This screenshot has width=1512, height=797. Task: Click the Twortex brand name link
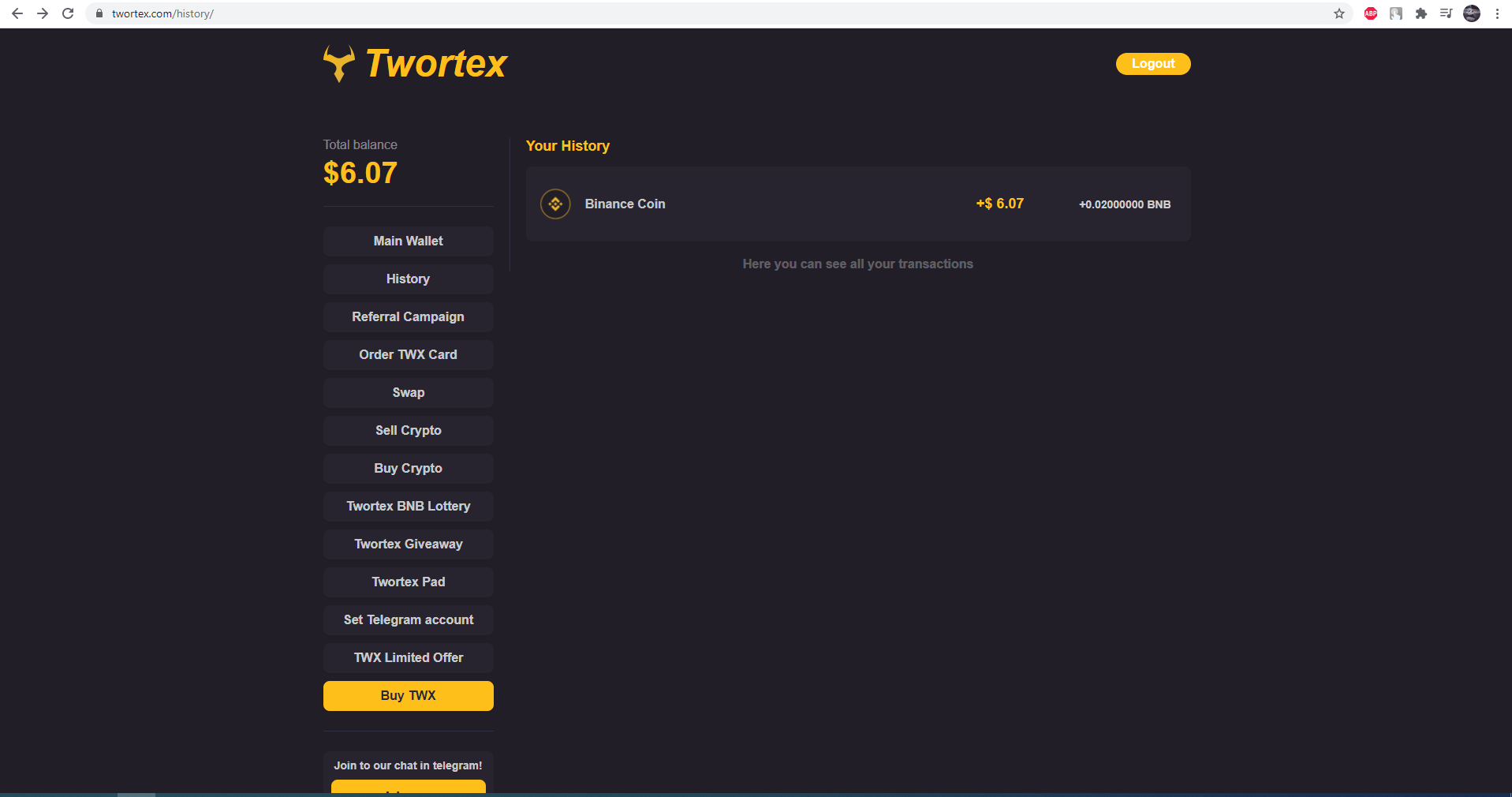[436, 63]
